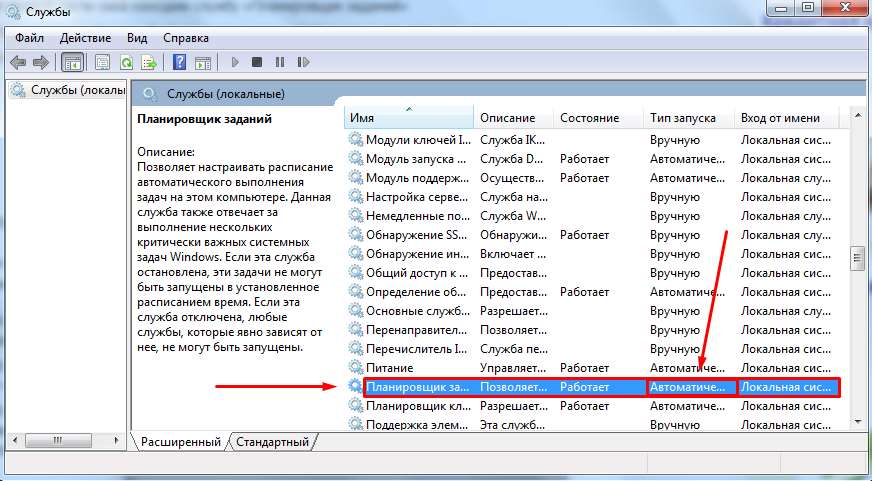Click the green Refresh toolbar icon
The height and width of the screenshot is (481, 872).
pyautogui.click(x=126, y=62)
